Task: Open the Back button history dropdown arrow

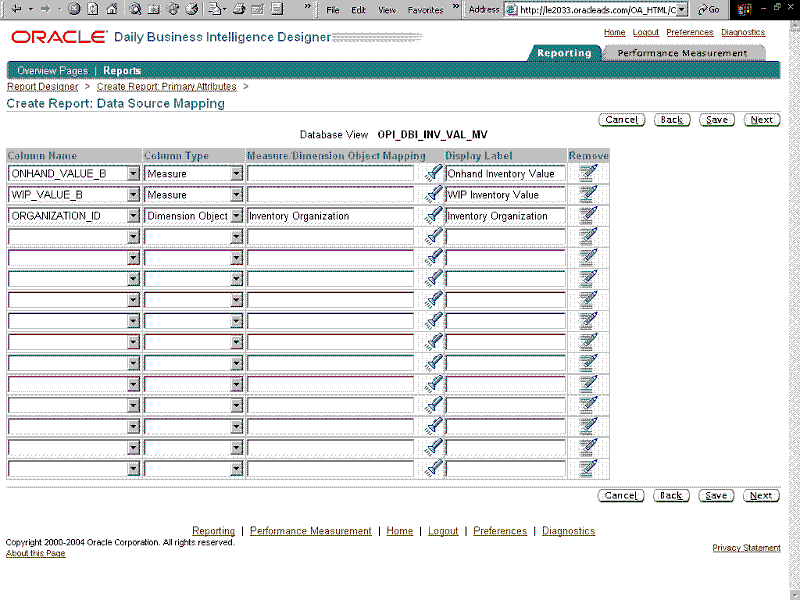Action: (x=31, y=9)
